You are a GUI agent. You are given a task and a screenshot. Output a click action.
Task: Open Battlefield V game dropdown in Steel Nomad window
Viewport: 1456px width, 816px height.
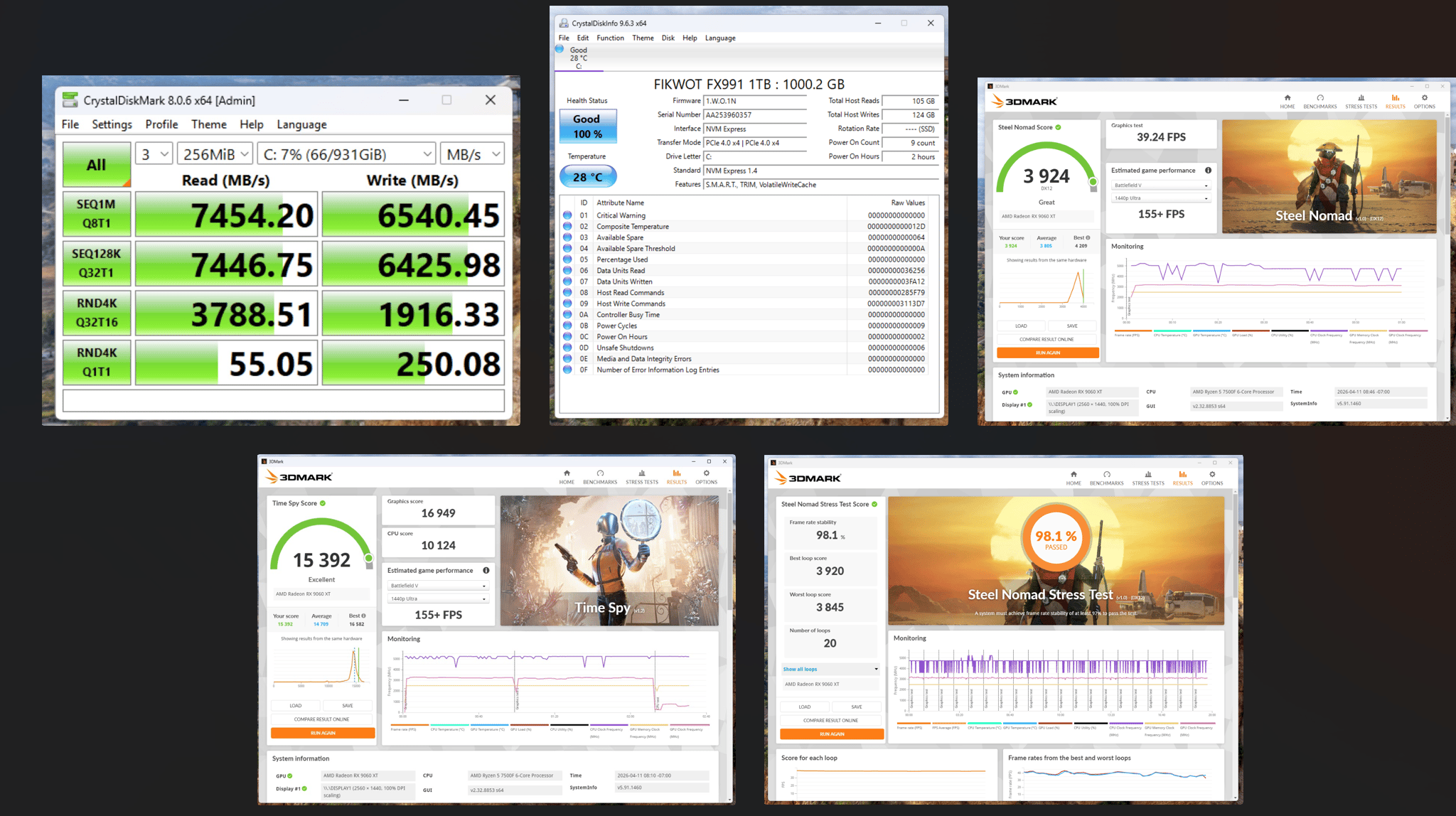(1161, 186)
